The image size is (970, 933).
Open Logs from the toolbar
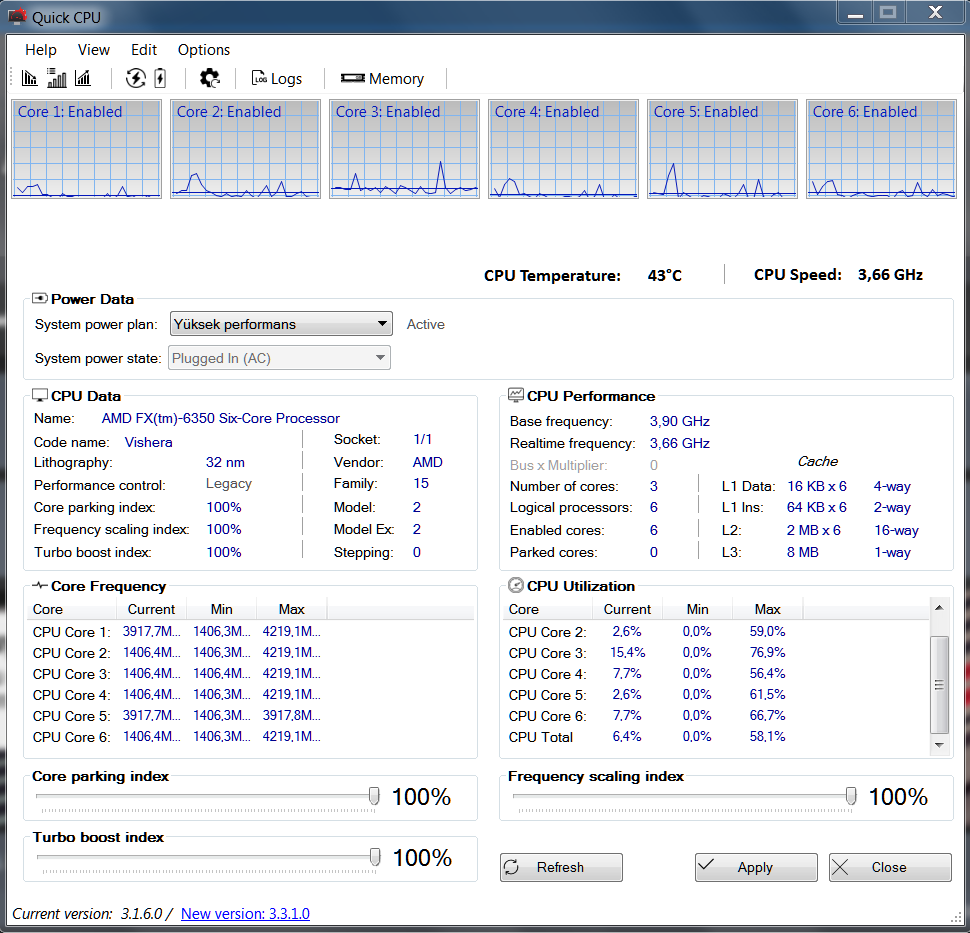click(276, 78)
